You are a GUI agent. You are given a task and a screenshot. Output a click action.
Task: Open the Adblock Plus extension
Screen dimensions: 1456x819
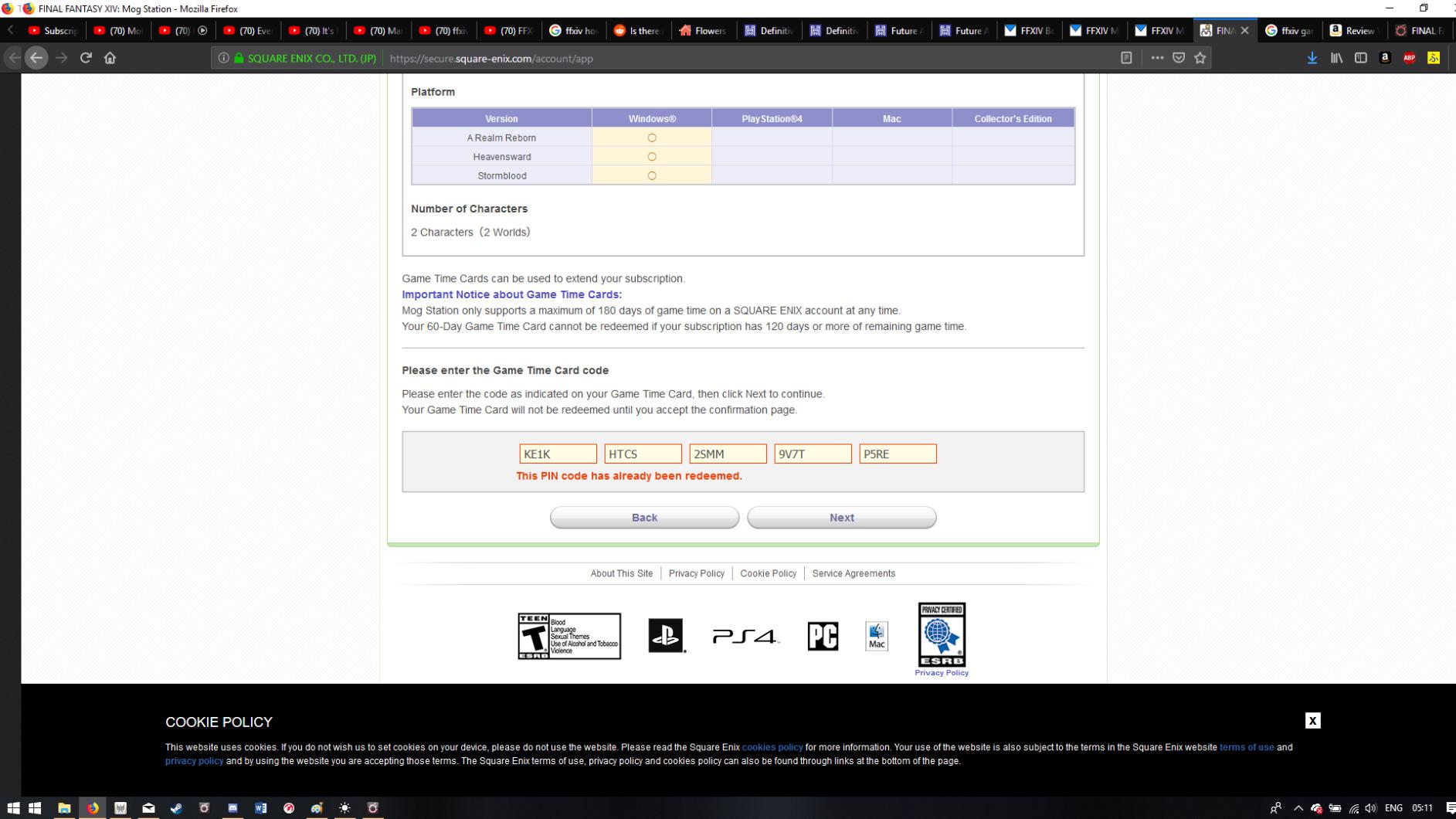[x=1410, y=58]
